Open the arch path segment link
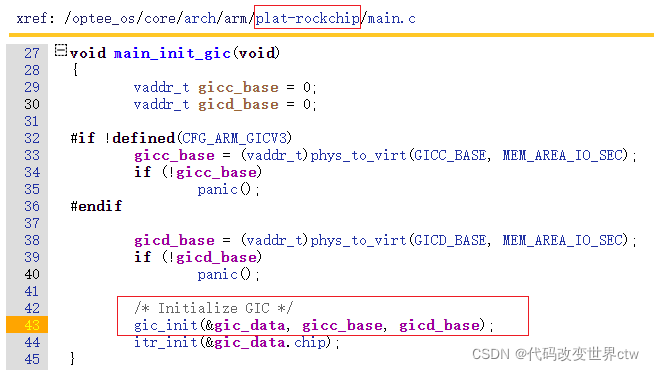Image resolution: width=654 pixels, height=371 pixels. 200,19
